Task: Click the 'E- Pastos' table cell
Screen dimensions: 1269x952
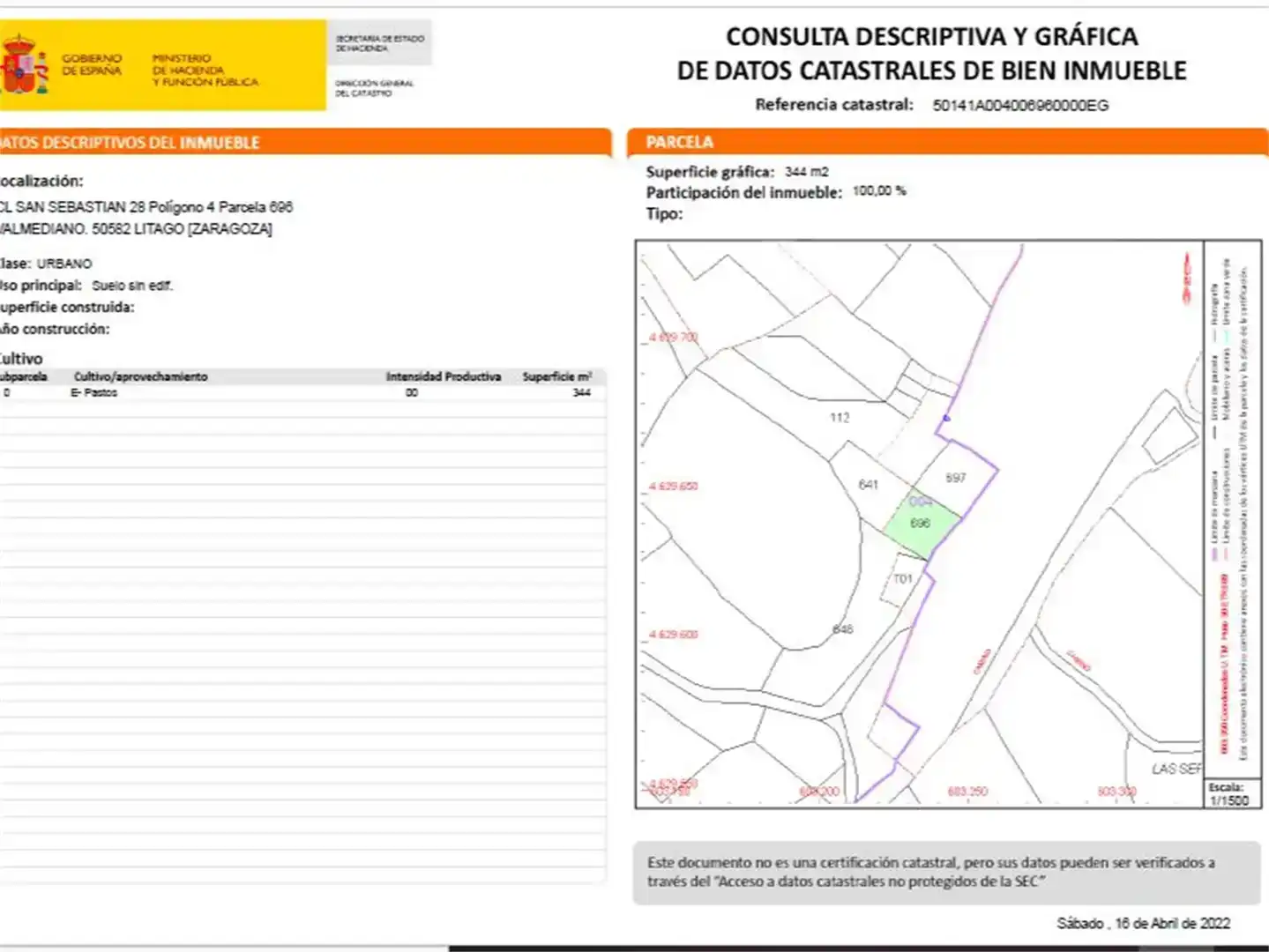Action: (x=93, y=392)
